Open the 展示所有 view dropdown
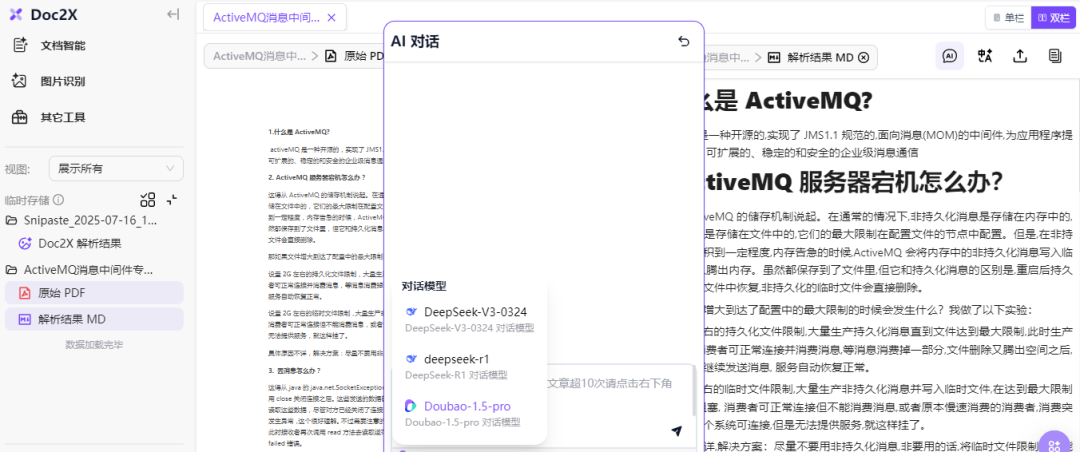The image size is (1080, 452). 116,169
